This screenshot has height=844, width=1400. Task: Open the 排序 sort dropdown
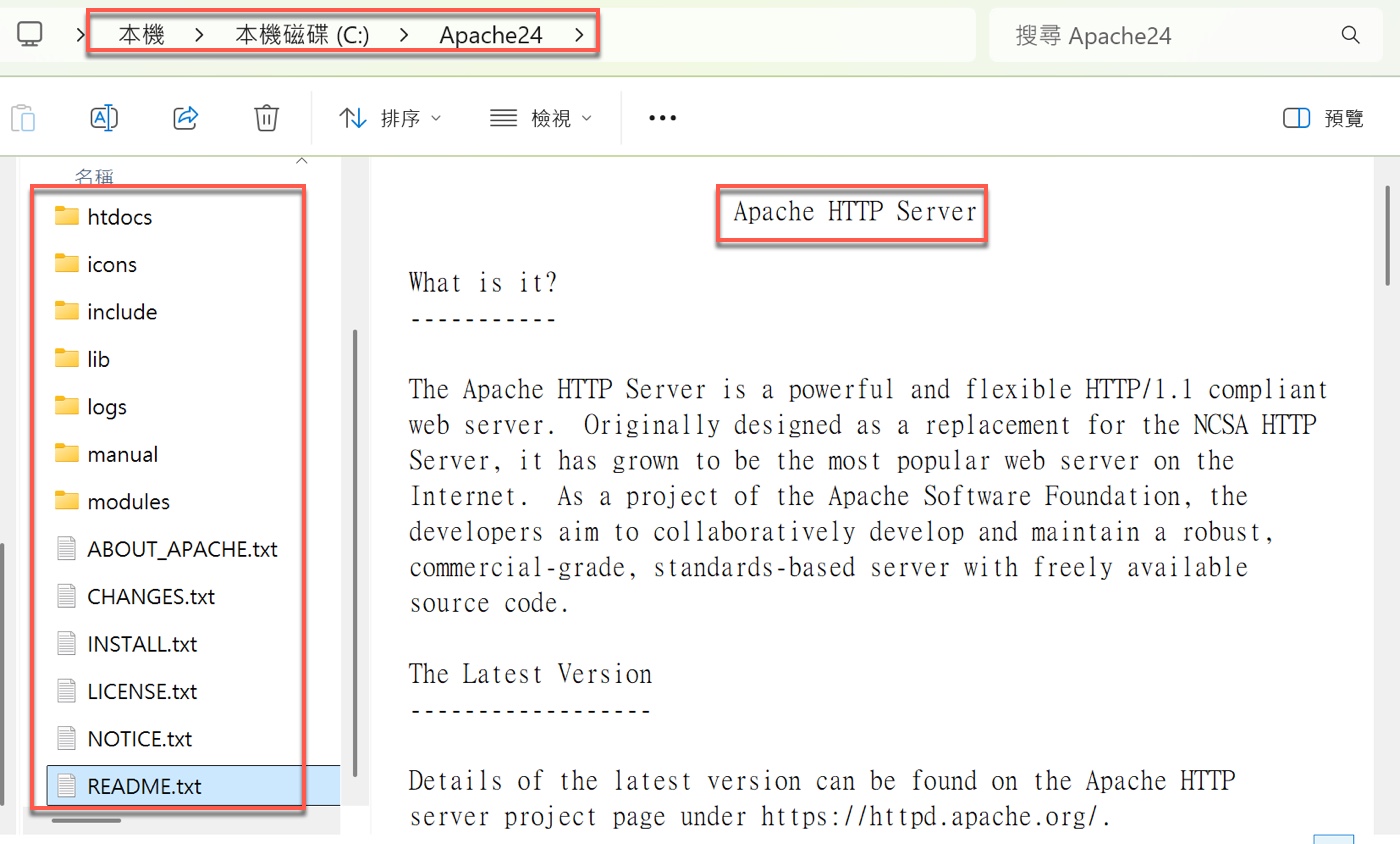coord(391,118)
